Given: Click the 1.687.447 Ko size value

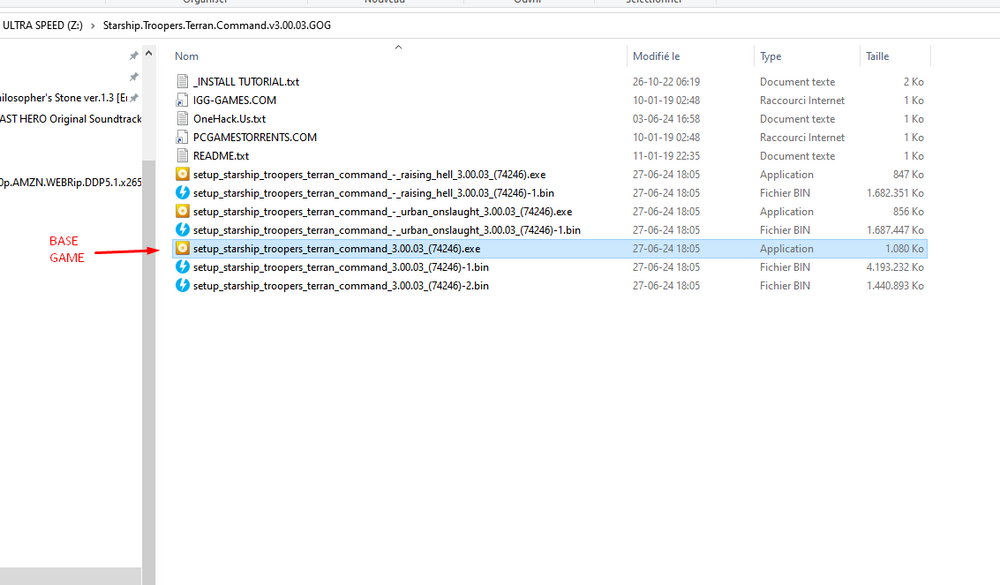Looking at the screenshot, I should point(895,230).
